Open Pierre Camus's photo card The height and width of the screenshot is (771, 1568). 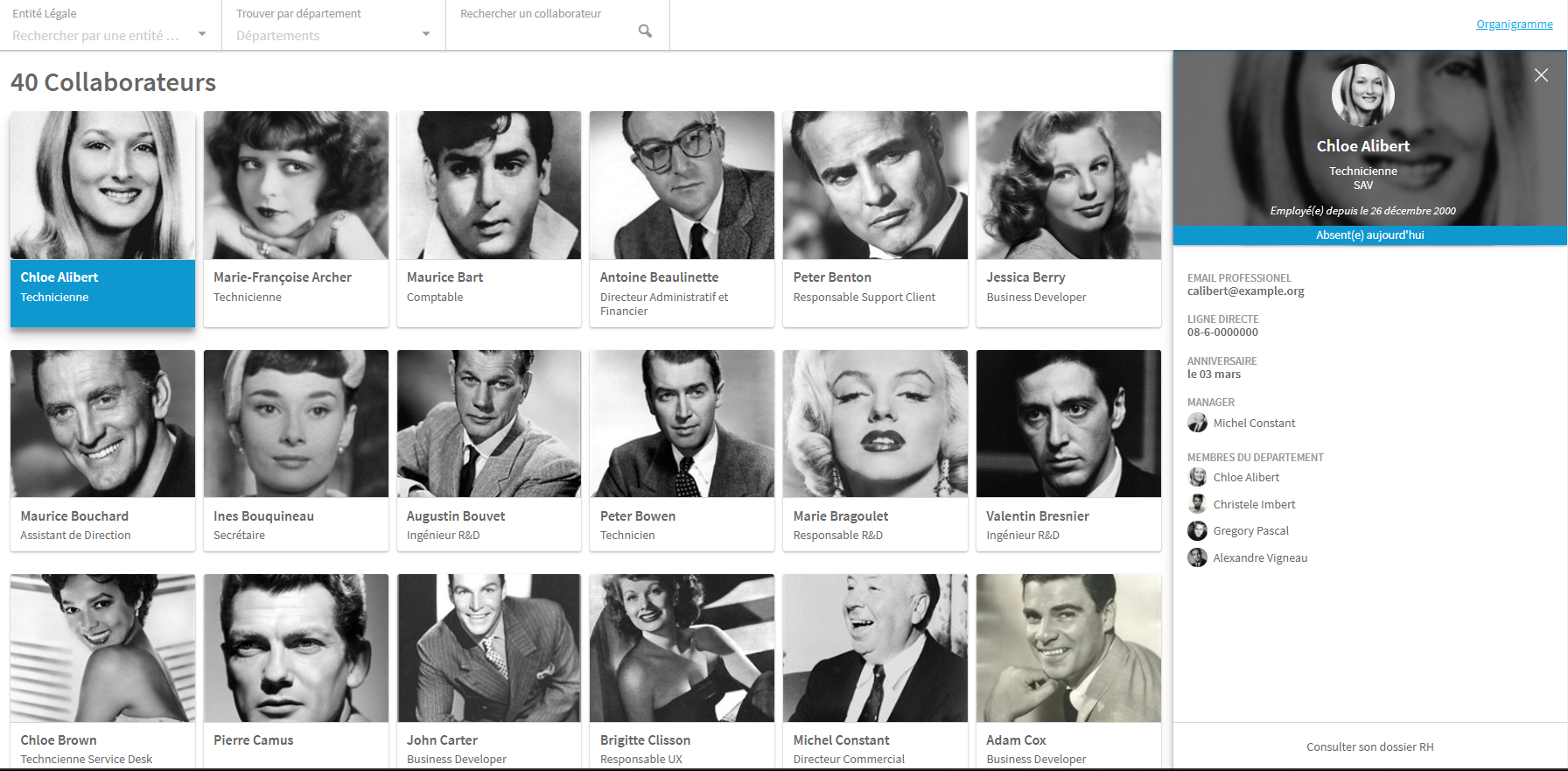(296, 671)
